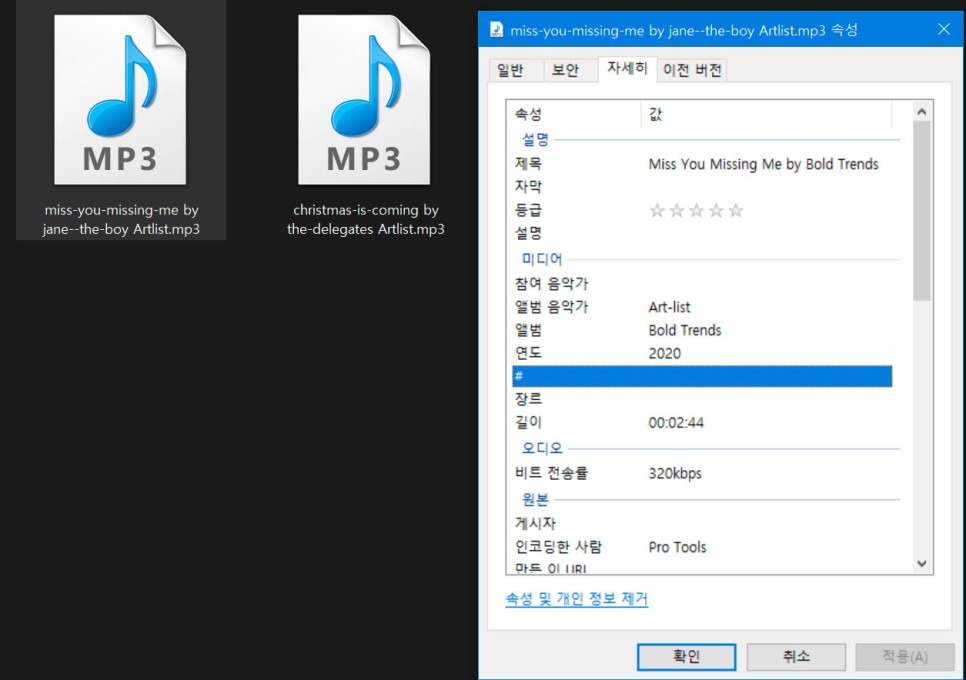Select the 자세히 tab
The width and height of the screenshot is (966, 680).
pos(626,70)
